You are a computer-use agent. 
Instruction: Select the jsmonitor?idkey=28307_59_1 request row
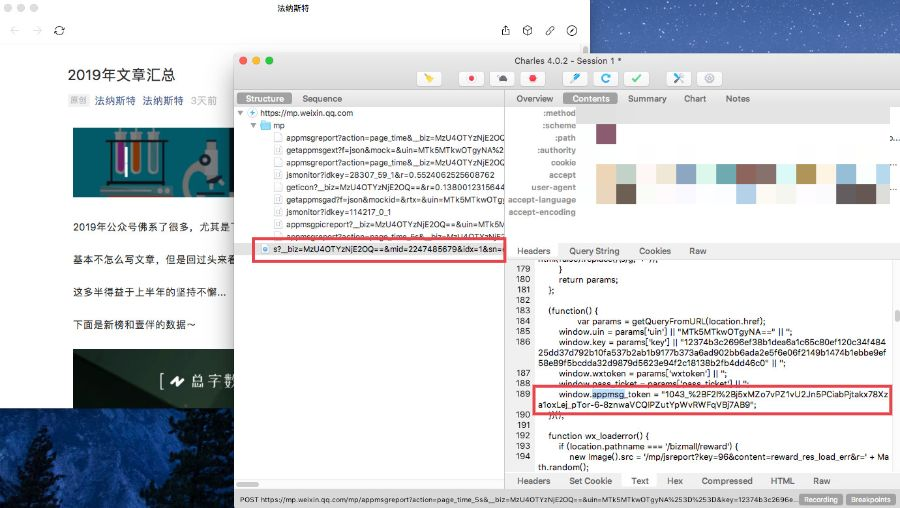coord(389,174)
